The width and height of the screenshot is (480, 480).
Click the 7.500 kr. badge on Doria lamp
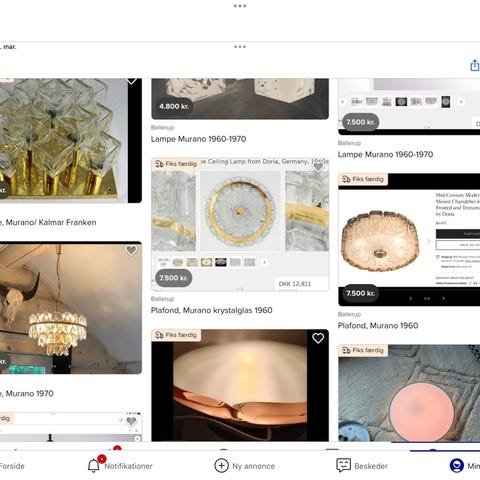point(174,278)
